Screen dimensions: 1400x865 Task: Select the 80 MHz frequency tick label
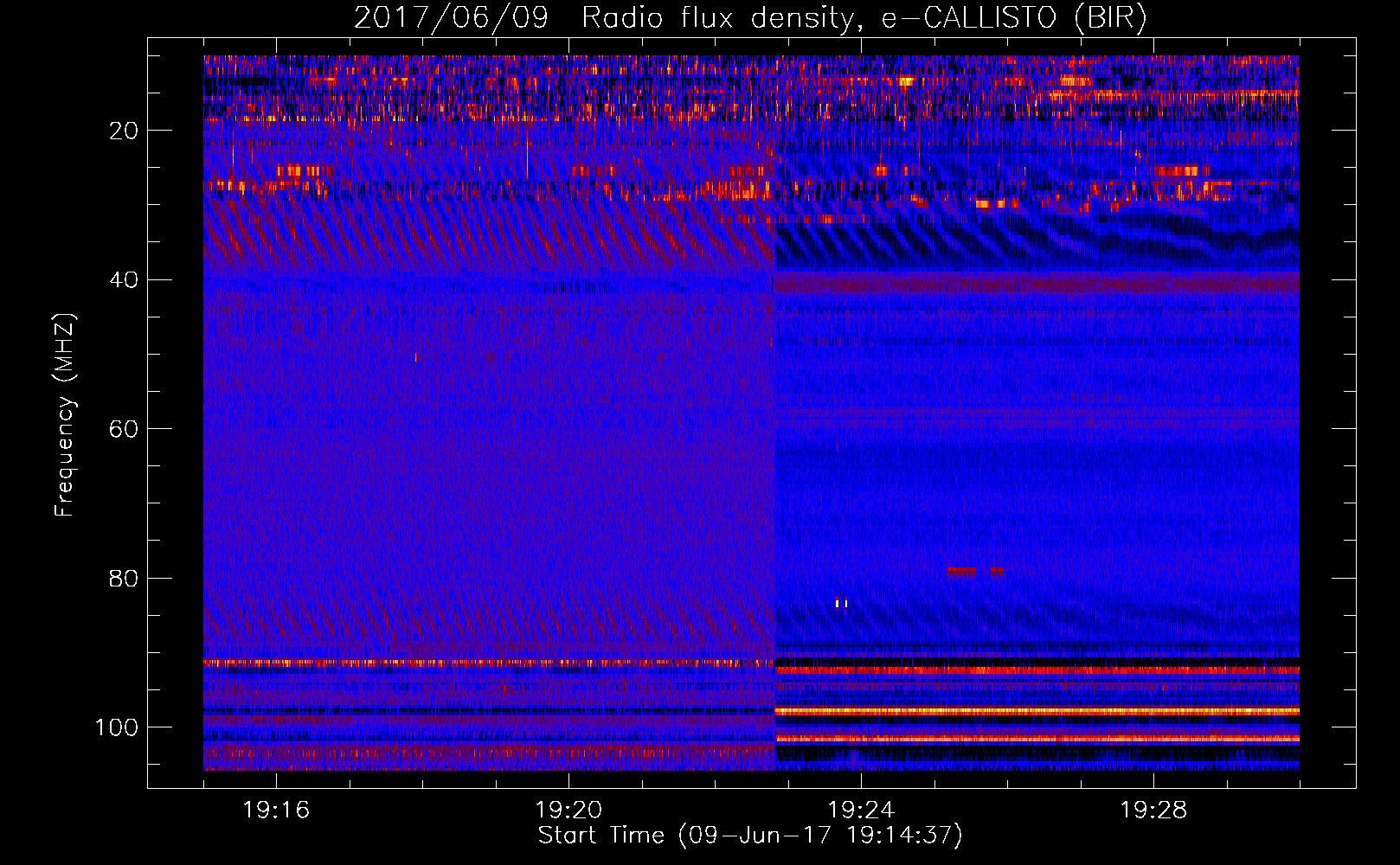tap(125, 579)
